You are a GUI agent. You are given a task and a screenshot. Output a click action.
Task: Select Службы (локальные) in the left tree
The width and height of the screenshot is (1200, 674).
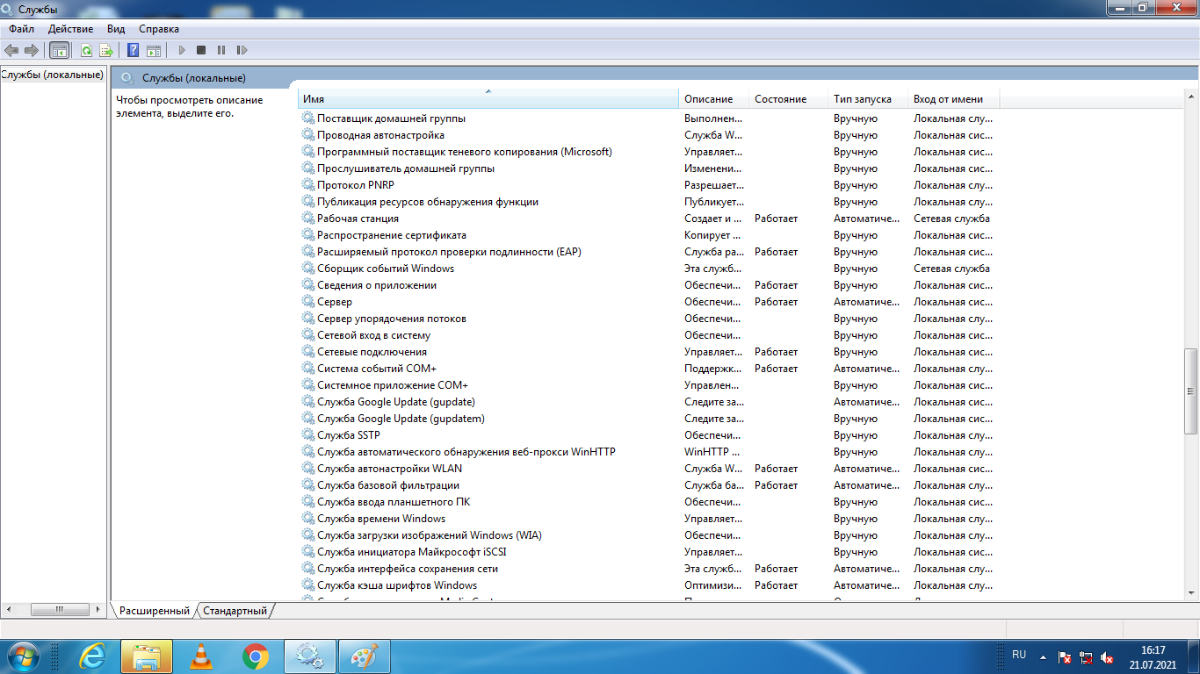coord(53,75)
